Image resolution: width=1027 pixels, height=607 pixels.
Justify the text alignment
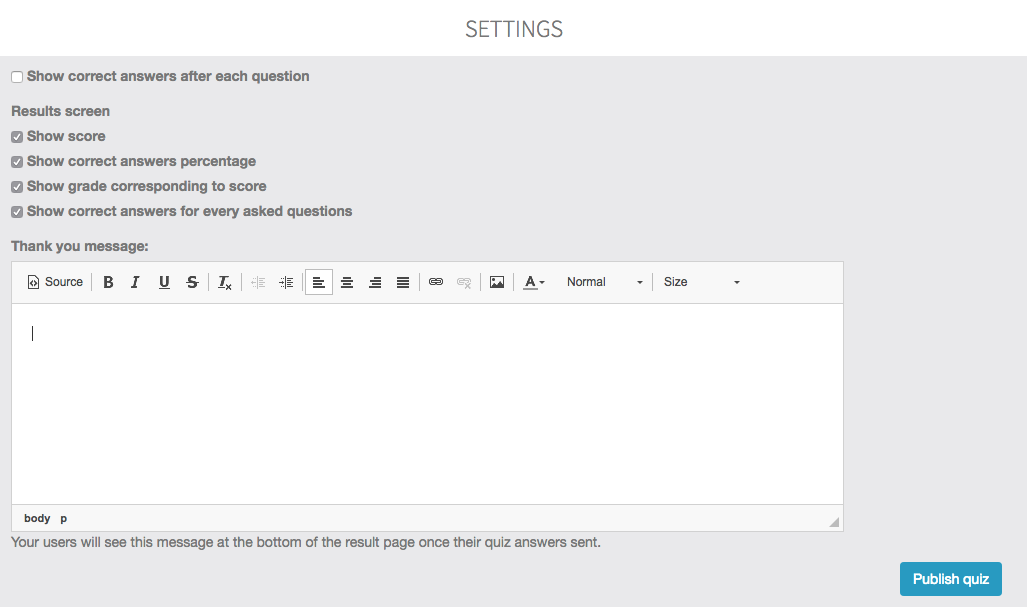[x=403, y=282]
